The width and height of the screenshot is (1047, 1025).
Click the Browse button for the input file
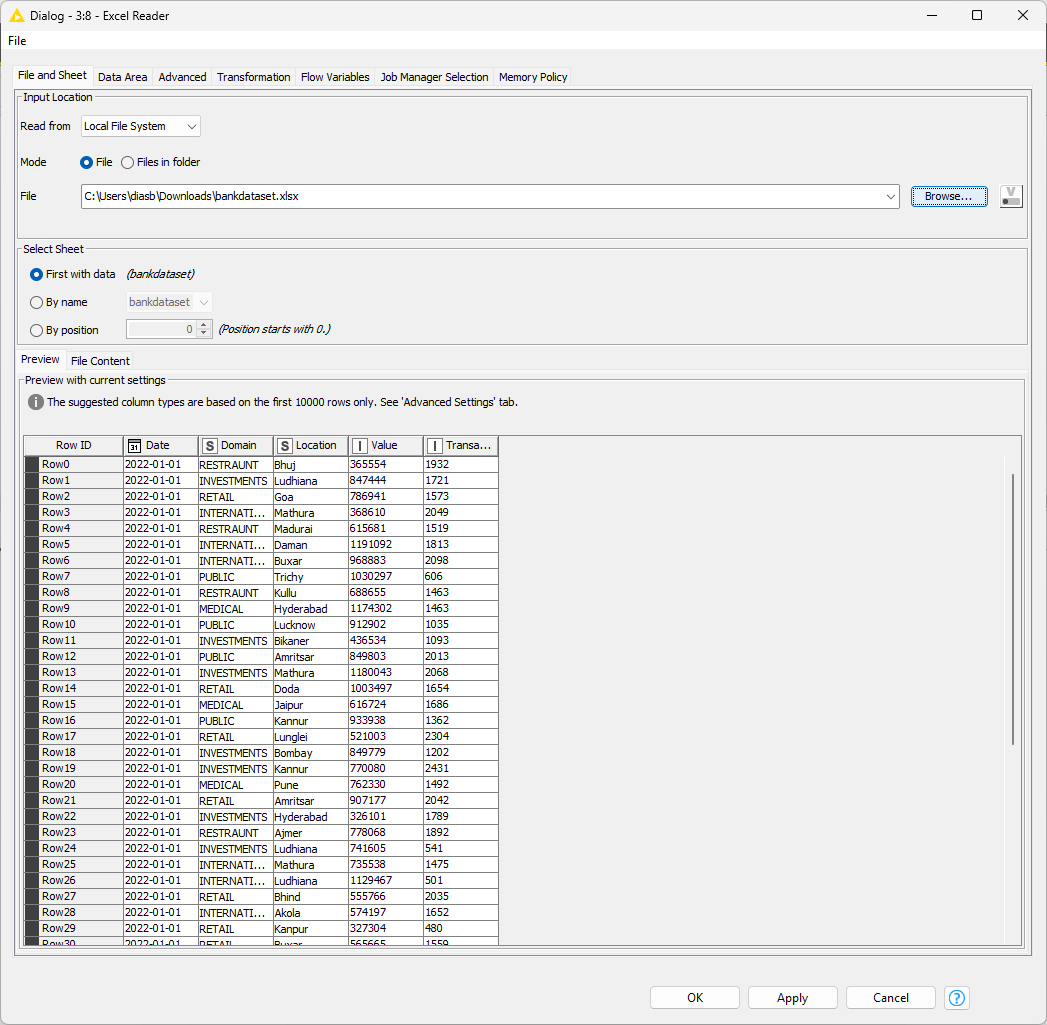coord(948,196)
